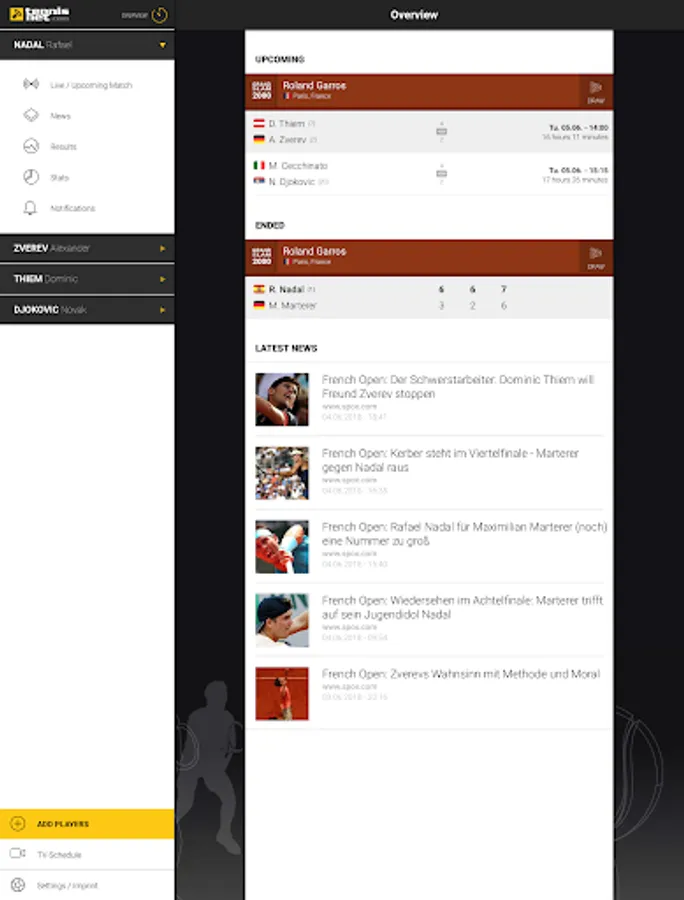Read 'Rafael Nadal für Maximilian Marterer' headline
Image resolution: width=684 pixels, height=900 pixels.
click(464, 533)
